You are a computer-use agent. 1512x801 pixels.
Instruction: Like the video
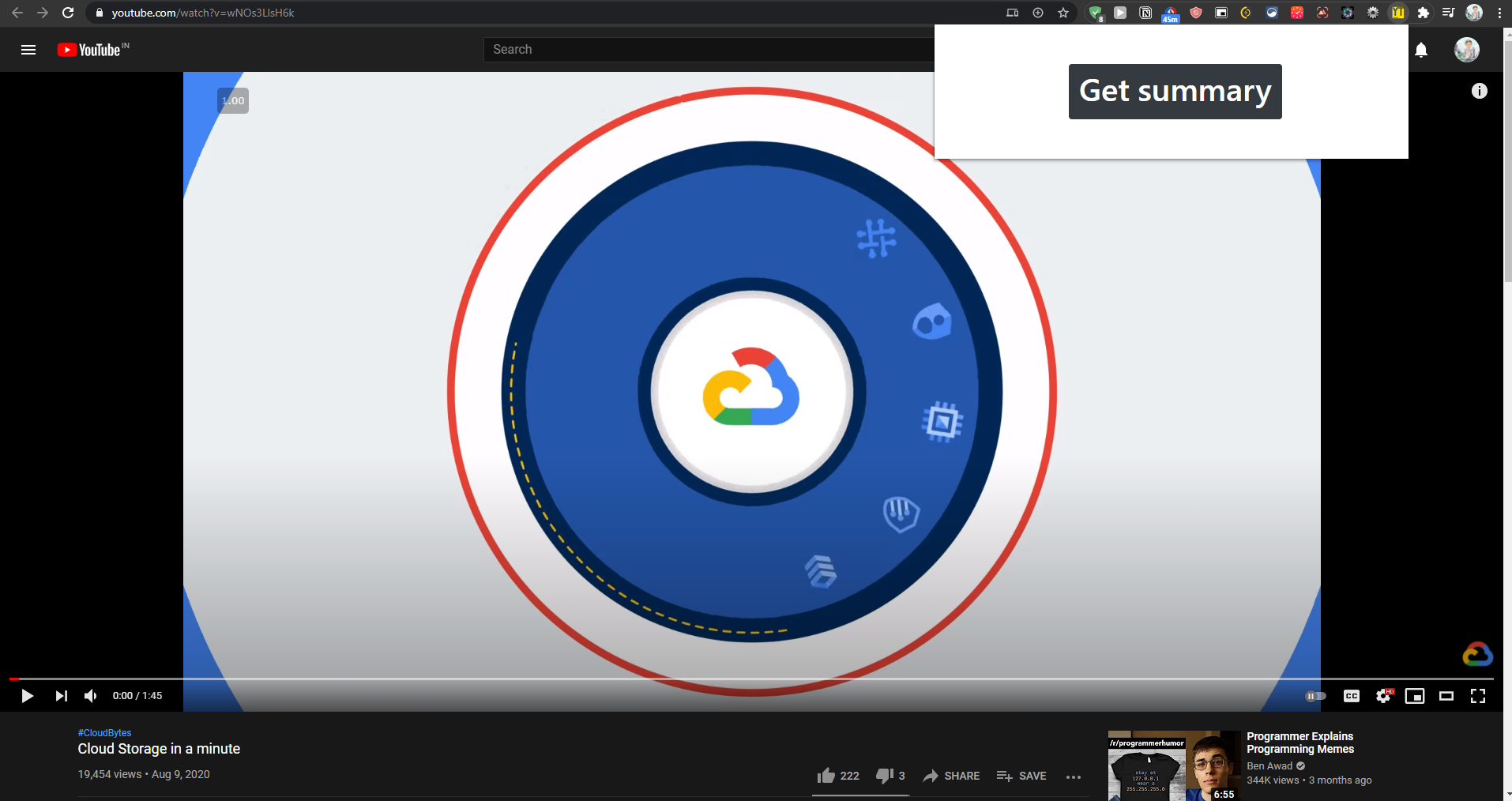tap(838, 776)
